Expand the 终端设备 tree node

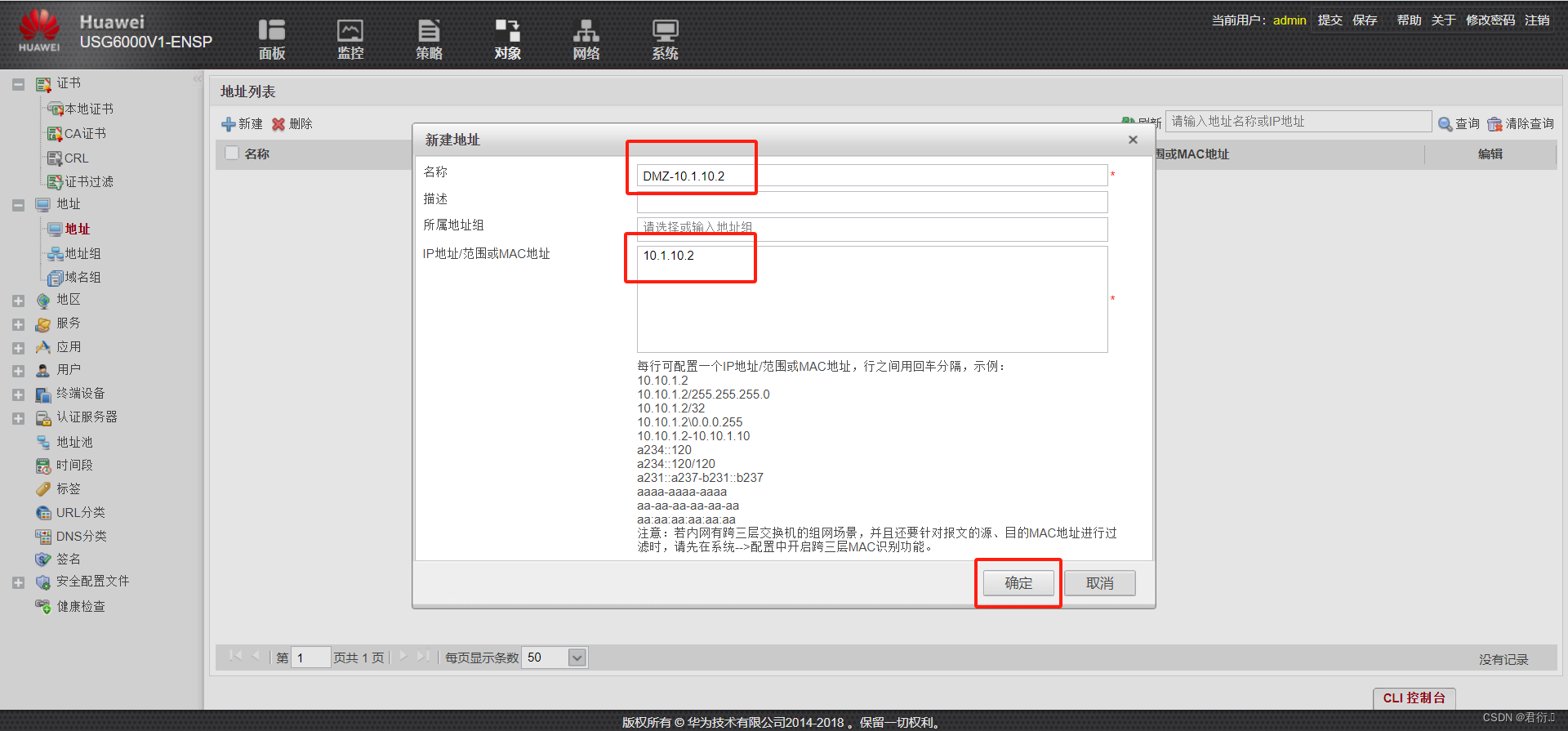tap(18, 394)
